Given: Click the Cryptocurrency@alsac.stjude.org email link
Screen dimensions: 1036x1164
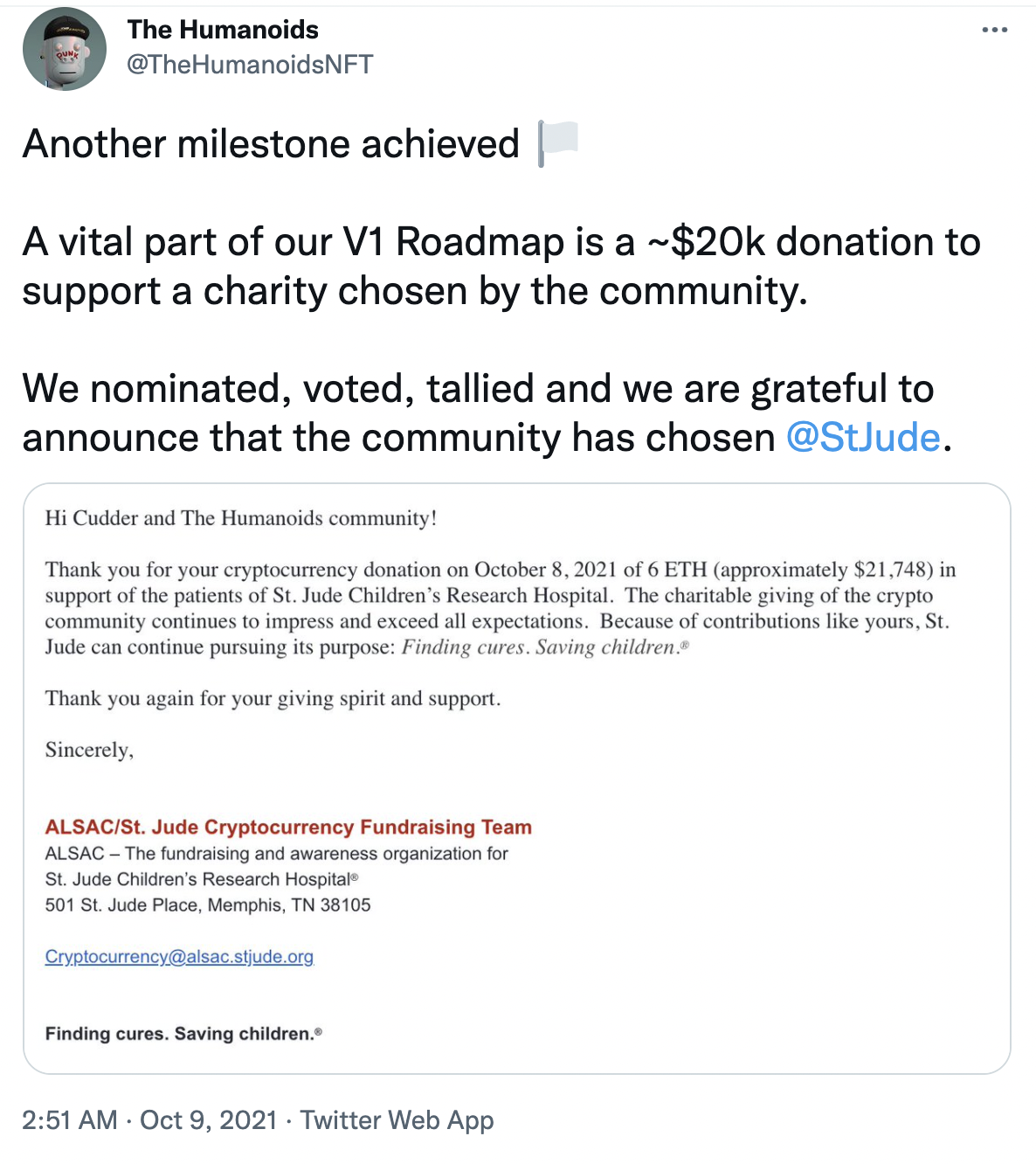Looking at the screenshot, I should (179, 957).
